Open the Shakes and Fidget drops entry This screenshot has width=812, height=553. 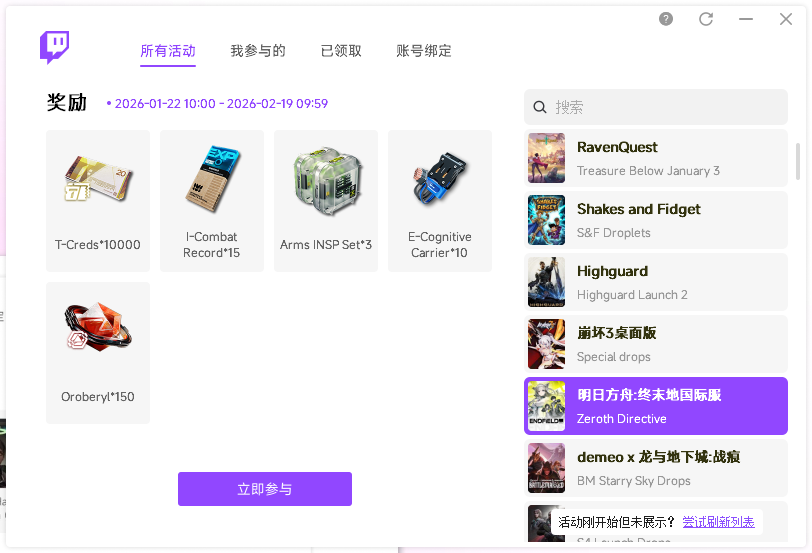[656, 220]
